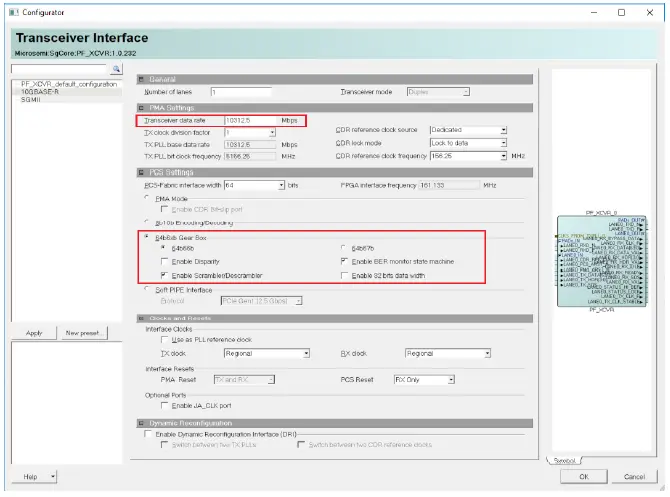Open the TX clock dropdown
This screenshot has width=670, height=497.
coord(306,354)
